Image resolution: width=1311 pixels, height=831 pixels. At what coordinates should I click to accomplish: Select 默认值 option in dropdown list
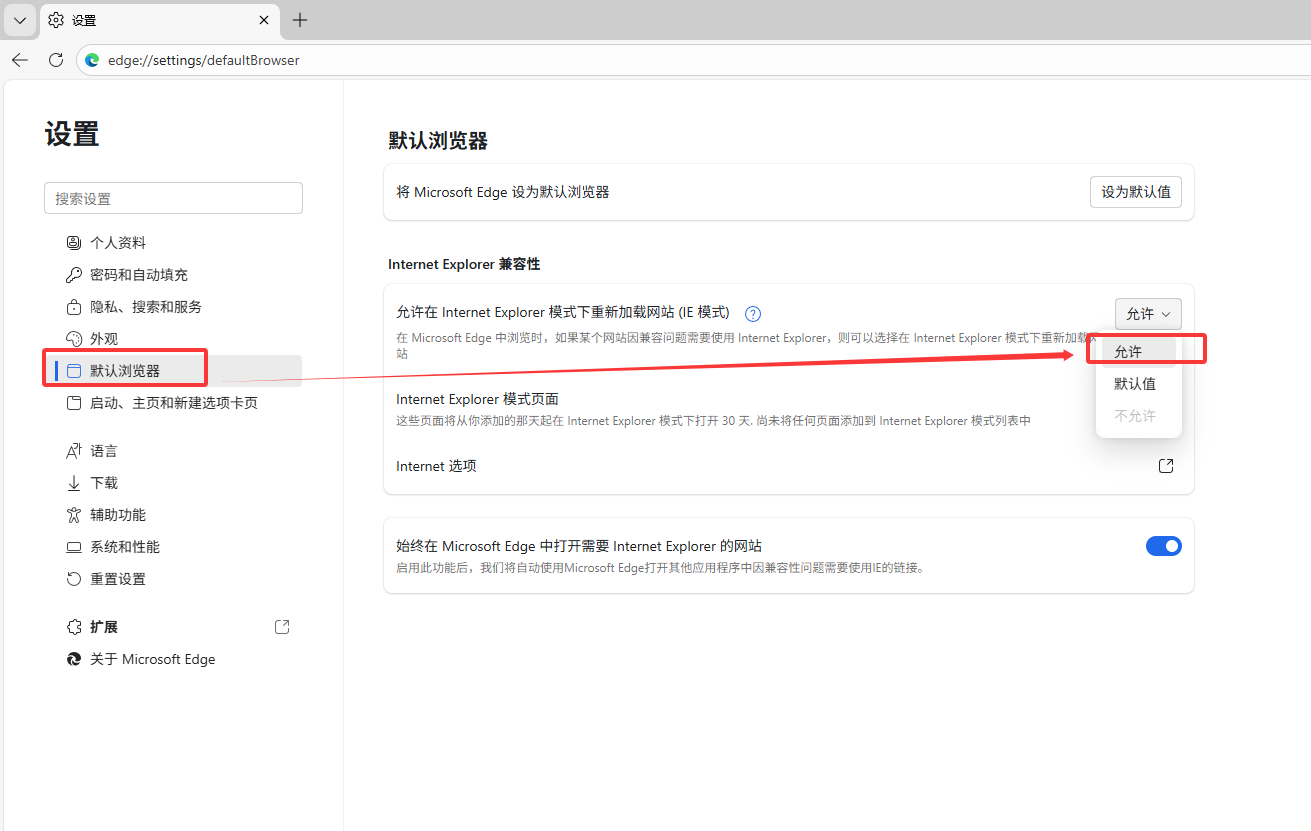coord(1135,384)
